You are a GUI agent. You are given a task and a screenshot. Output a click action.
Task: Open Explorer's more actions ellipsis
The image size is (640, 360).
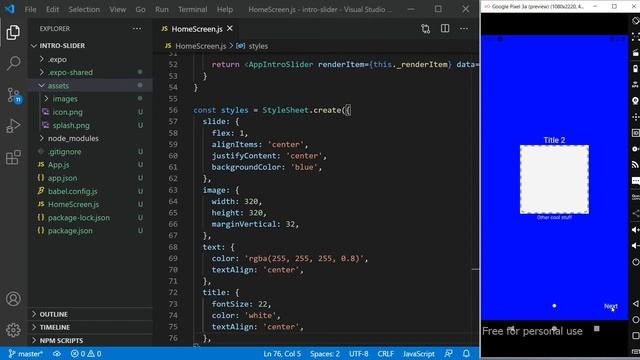137,29
